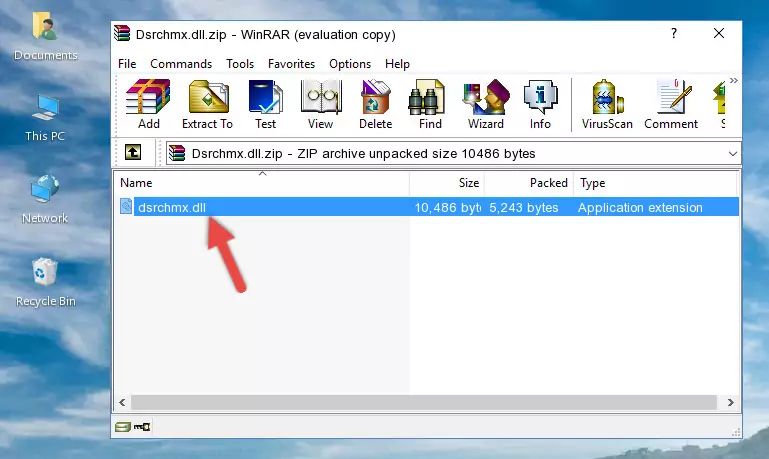769x459 pixels.
Task: Click the Add toolbar icon
Action: pyautogui.click(x=148, y=104)
